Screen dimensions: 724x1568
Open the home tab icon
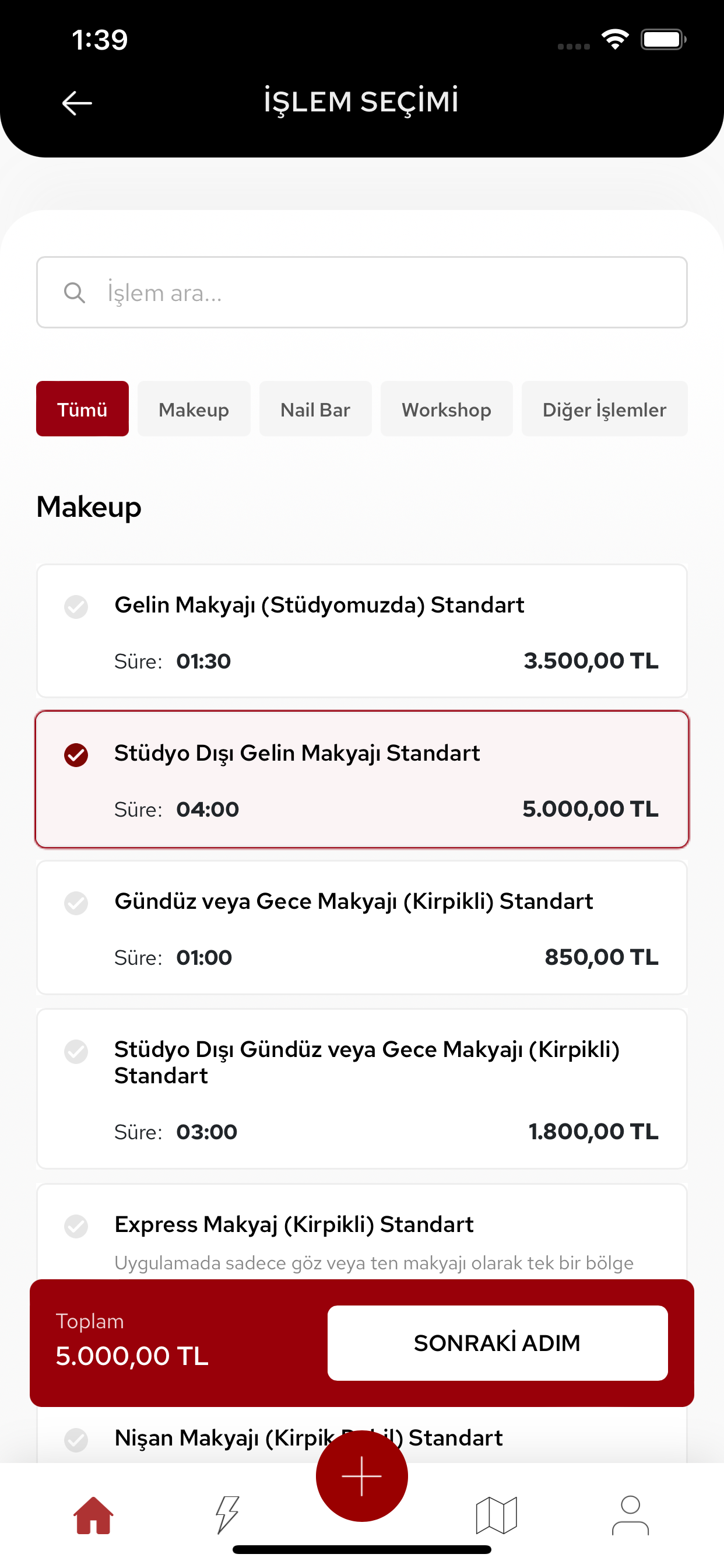(93, 1515)
